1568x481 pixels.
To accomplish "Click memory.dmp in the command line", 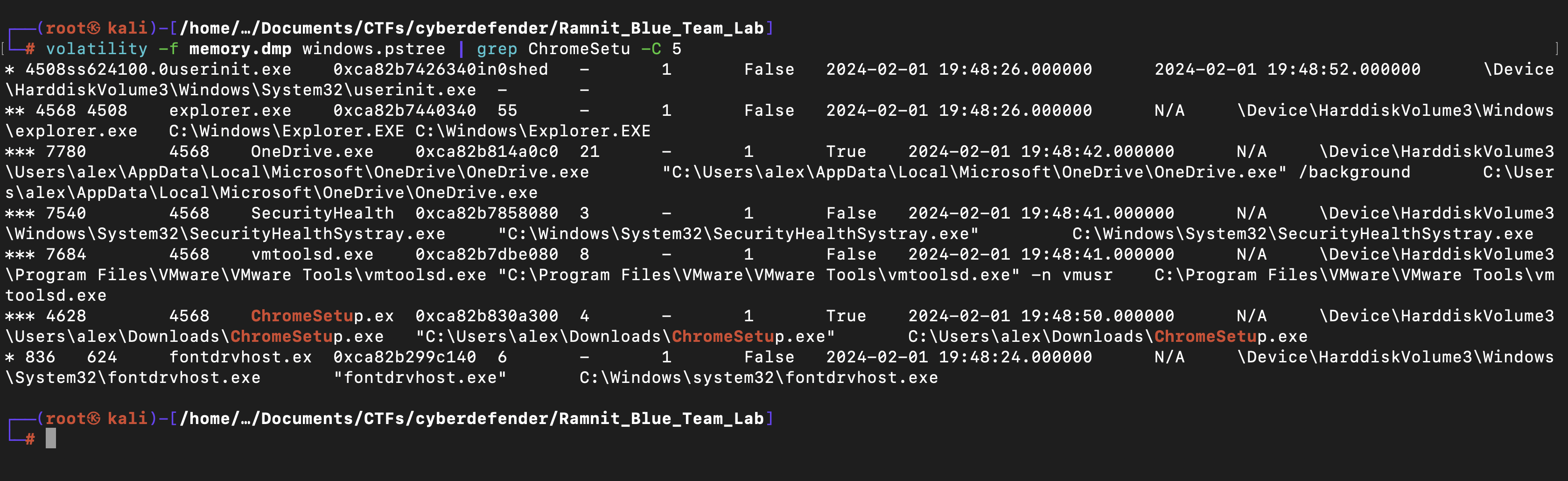I will (x=240, y=49).
